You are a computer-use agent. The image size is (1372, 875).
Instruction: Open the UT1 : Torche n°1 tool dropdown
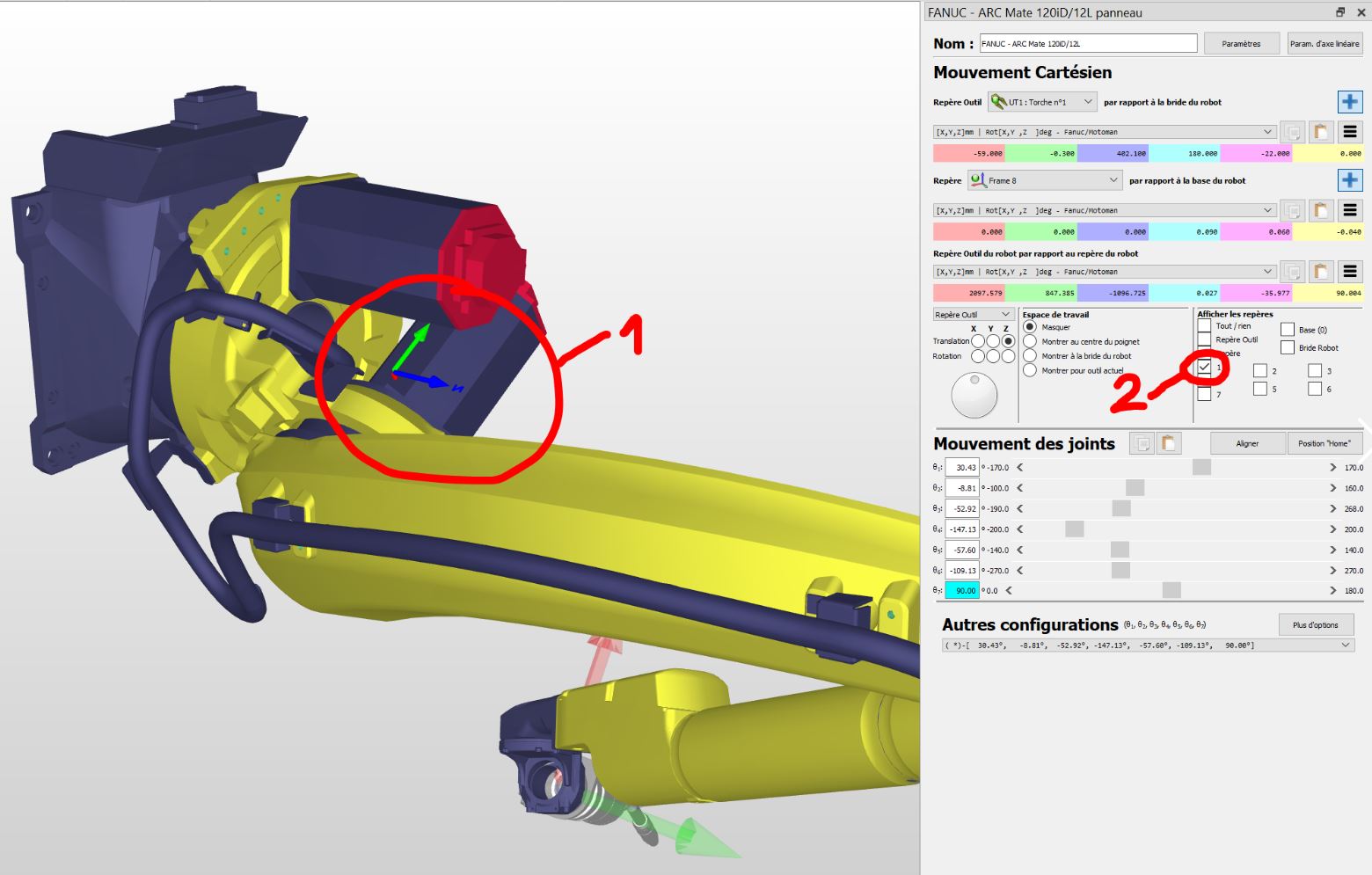click(1042, 102)
